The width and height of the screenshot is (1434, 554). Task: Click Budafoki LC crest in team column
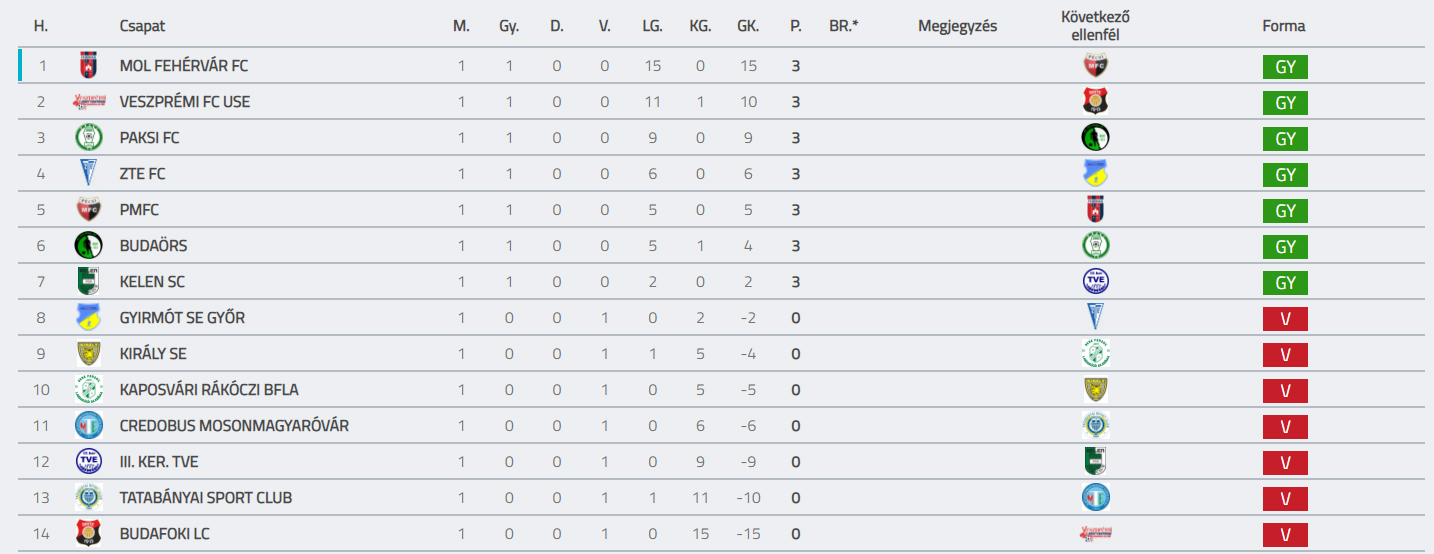pyautogui.click(x=89, y=534)
